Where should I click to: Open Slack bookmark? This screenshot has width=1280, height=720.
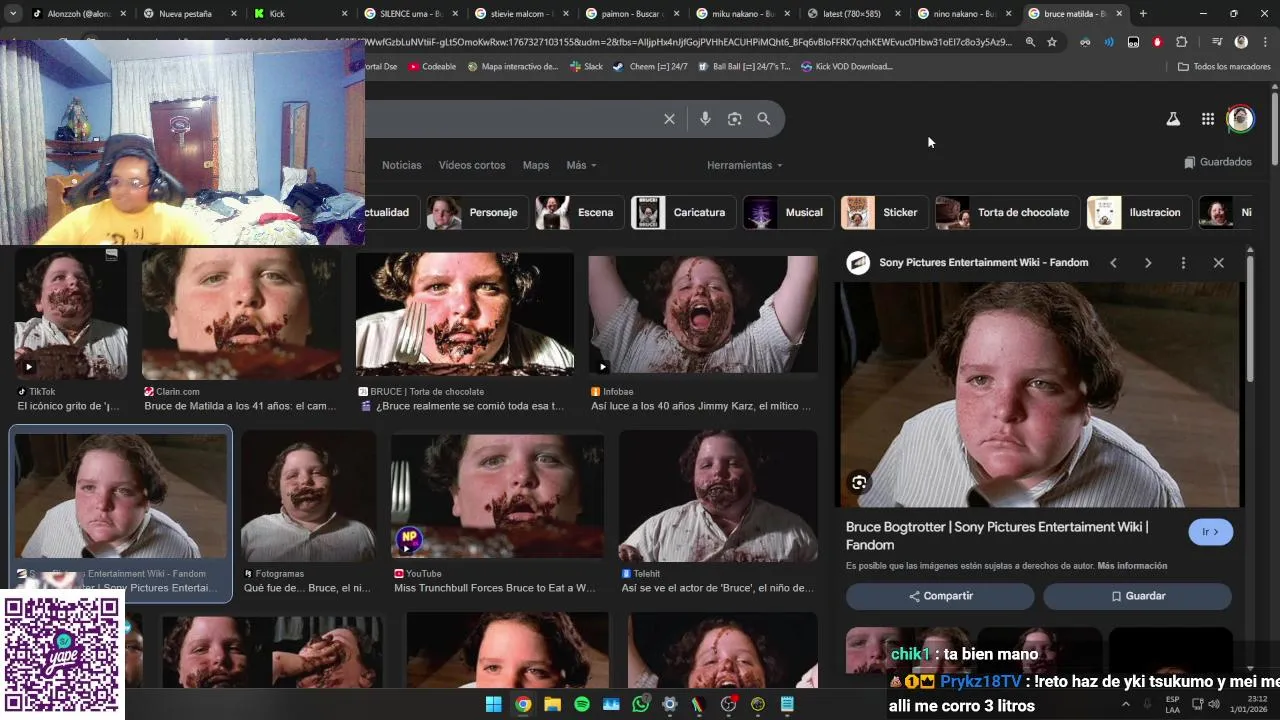click(x=586, y=66)
